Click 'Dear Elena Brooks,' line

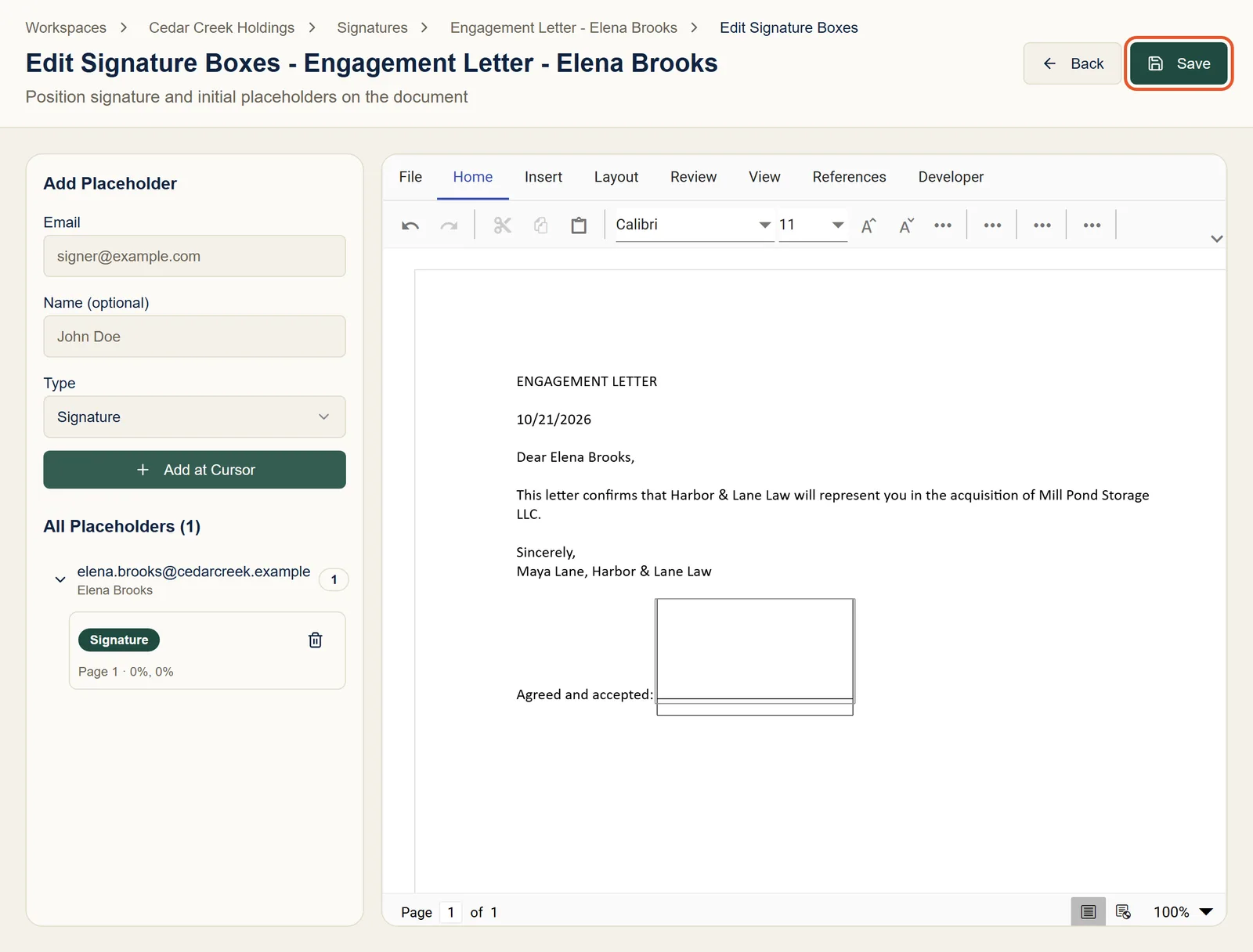point(576,457)
